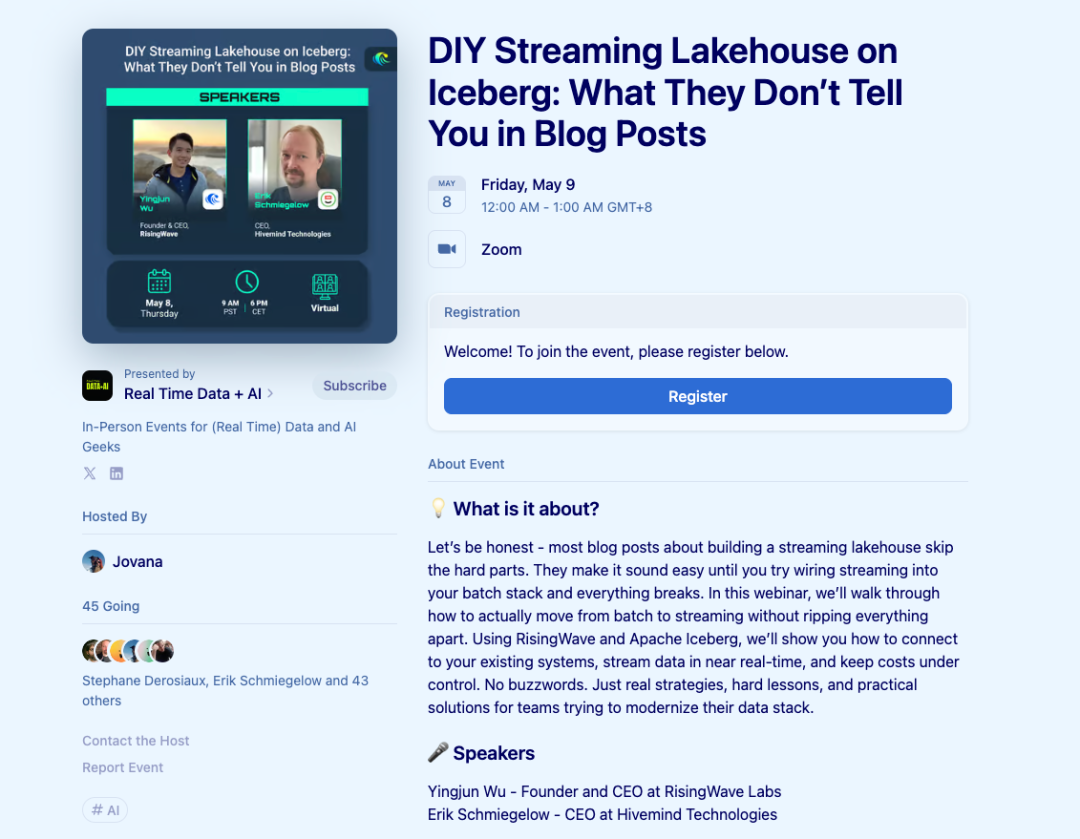The width and height of the screenshot is (1080, 839).
Task: Click the Friday, May 9 date text
Action: [528, 185]
